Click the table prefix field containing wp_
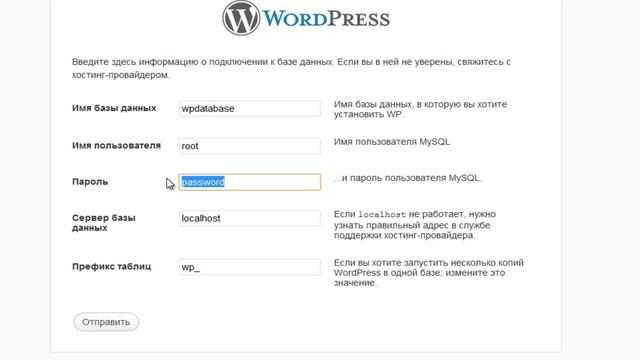Image resolution: width=640 pixels, height=360 pixels. [250, 267]
